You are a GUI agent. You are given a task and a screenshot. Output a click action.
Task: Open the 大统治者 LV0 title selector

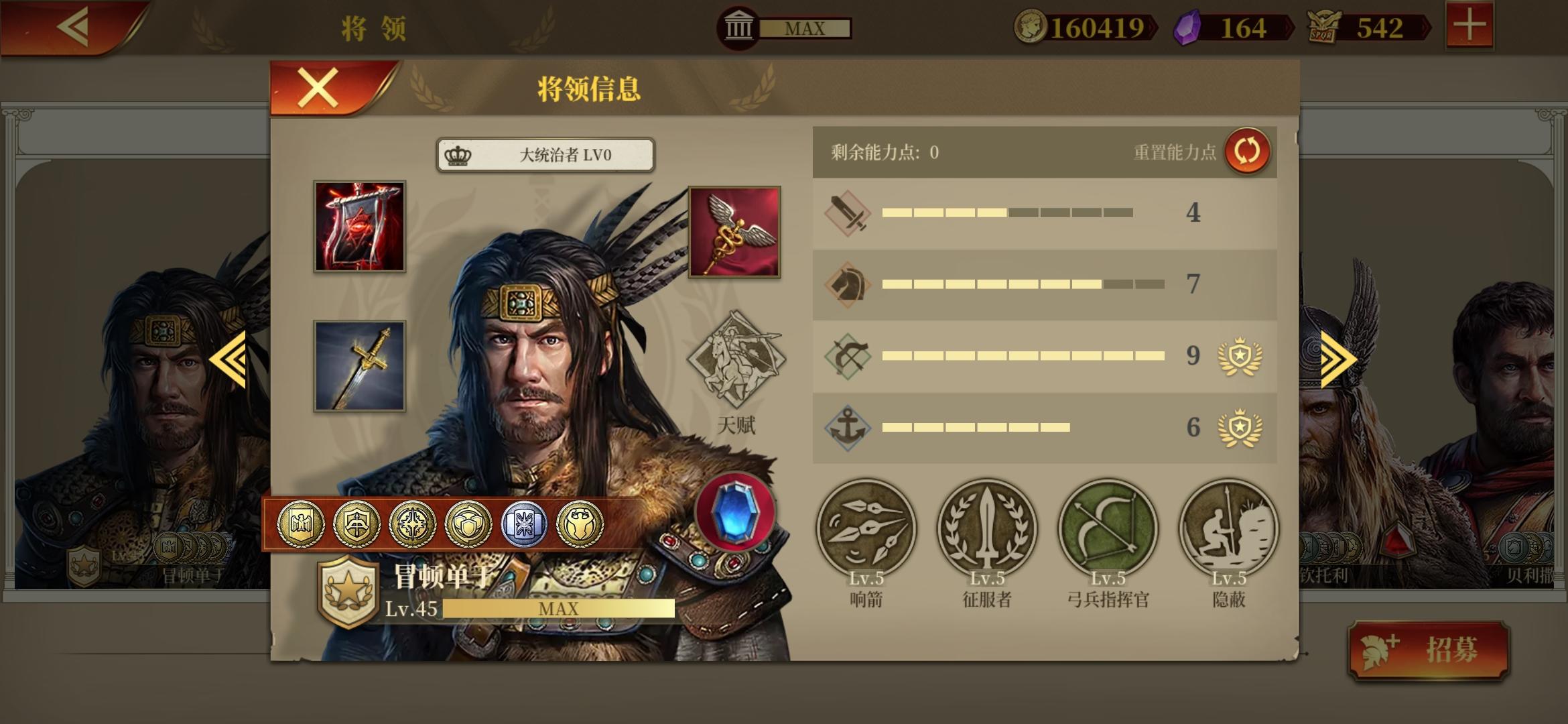point(545,155)
